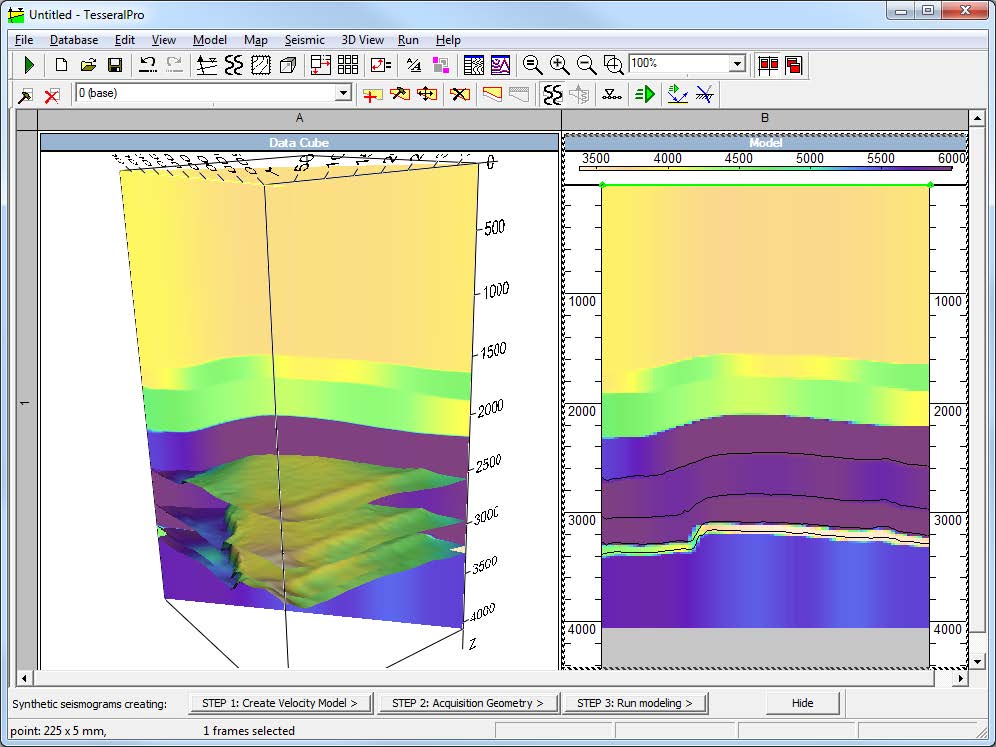Undo the last action

pyautogui.click(x=148, y=65)
